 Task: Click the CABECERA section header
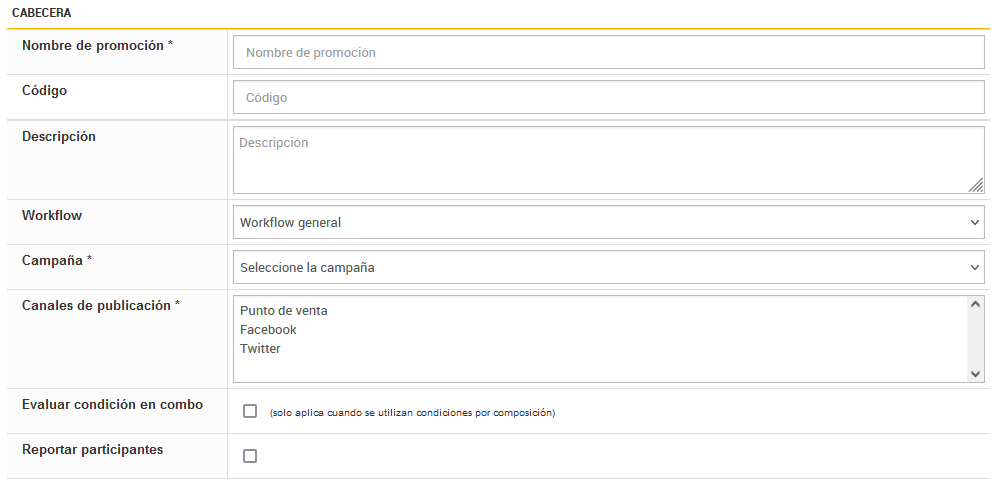(42, 14)
